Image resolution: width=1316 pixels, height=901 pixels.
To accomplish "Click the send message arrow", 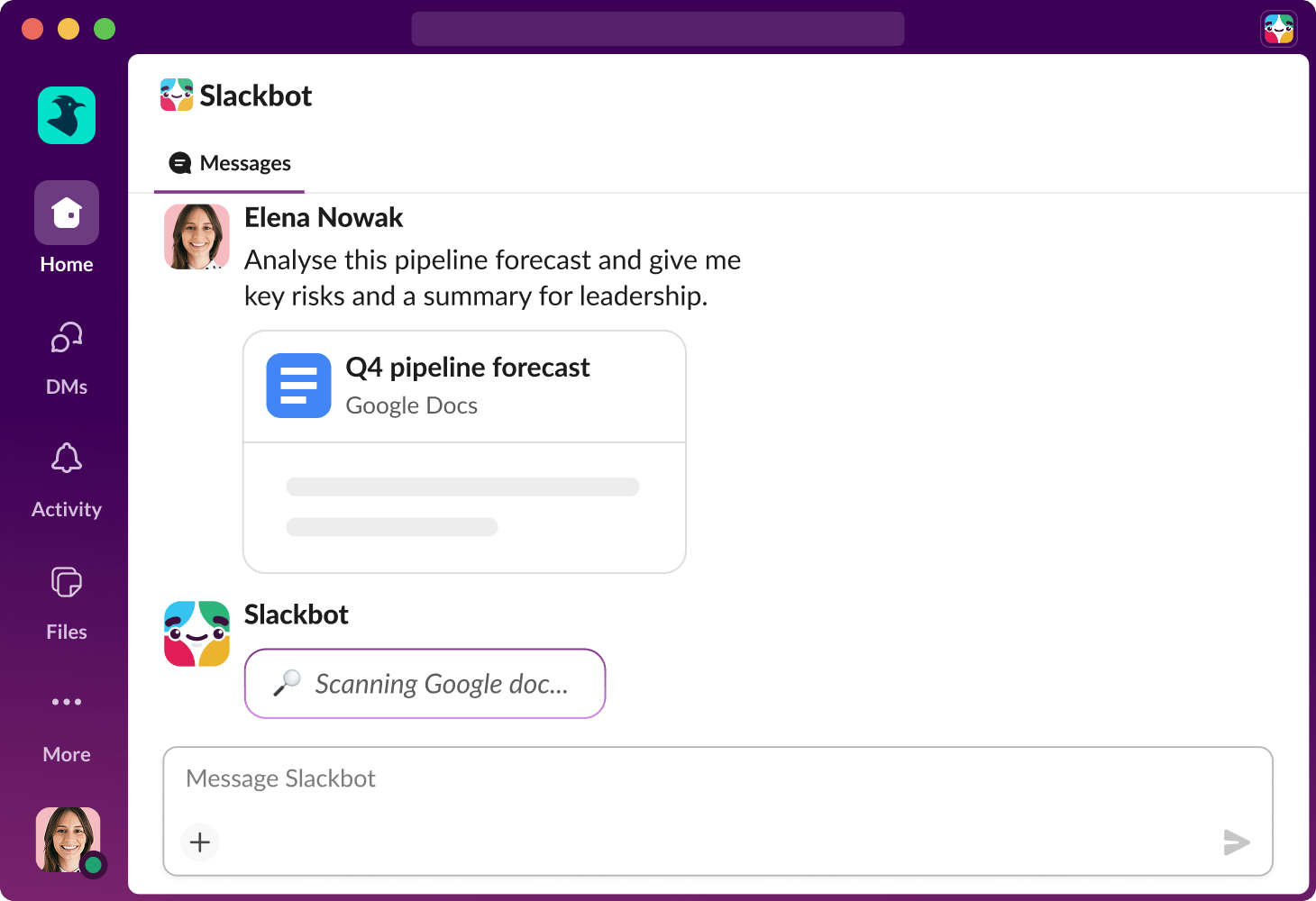I will [x=1237, y=842].
